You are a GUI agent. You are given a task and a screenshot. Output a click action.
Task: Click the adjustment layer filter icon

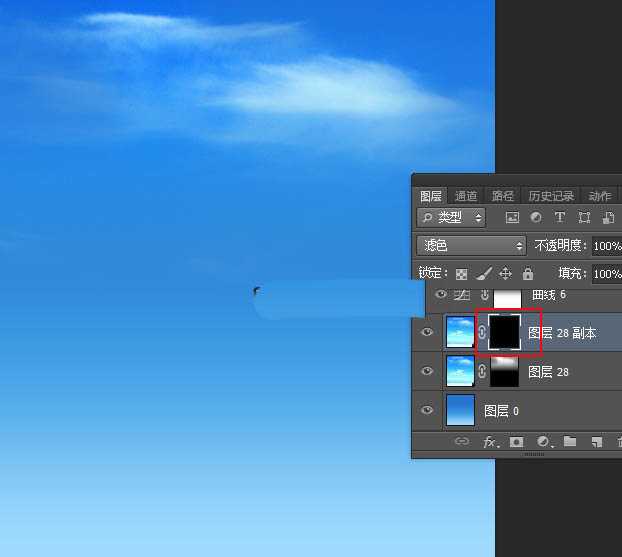pyautogui.click(x=536, y=218)
